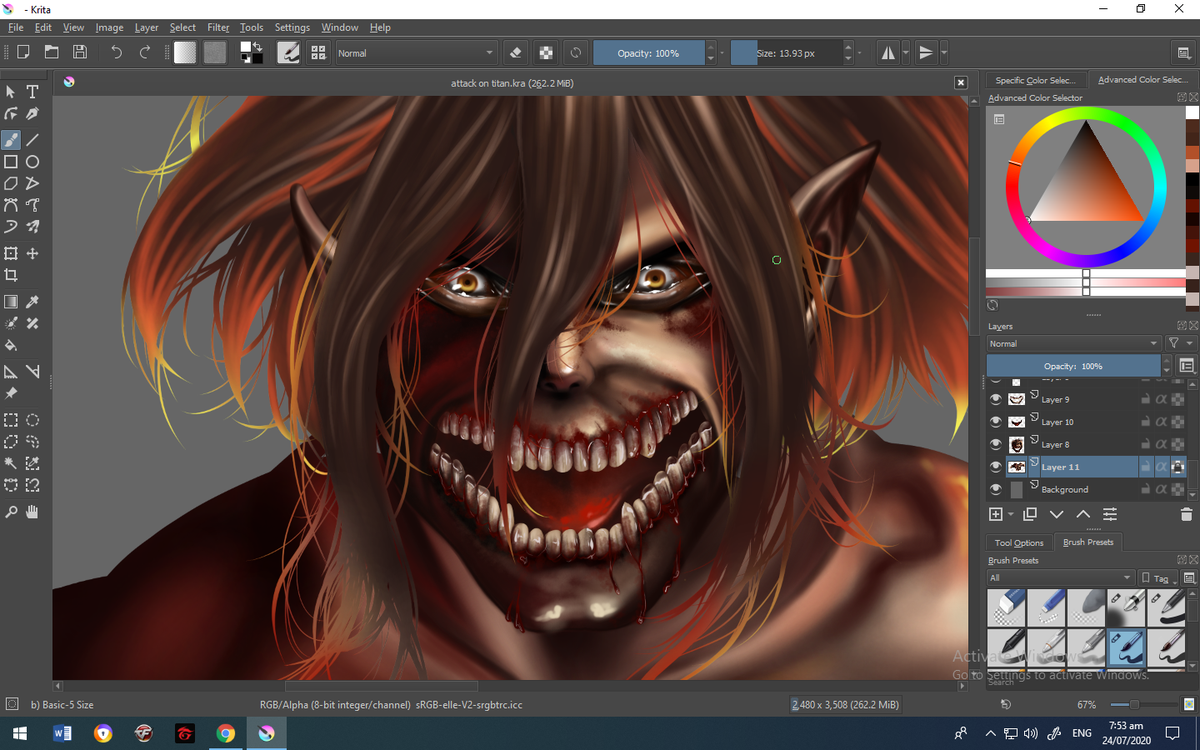Open the File menu
Image resolution: width=1200 pixels, height=750 pixels.
pos(15,27)
